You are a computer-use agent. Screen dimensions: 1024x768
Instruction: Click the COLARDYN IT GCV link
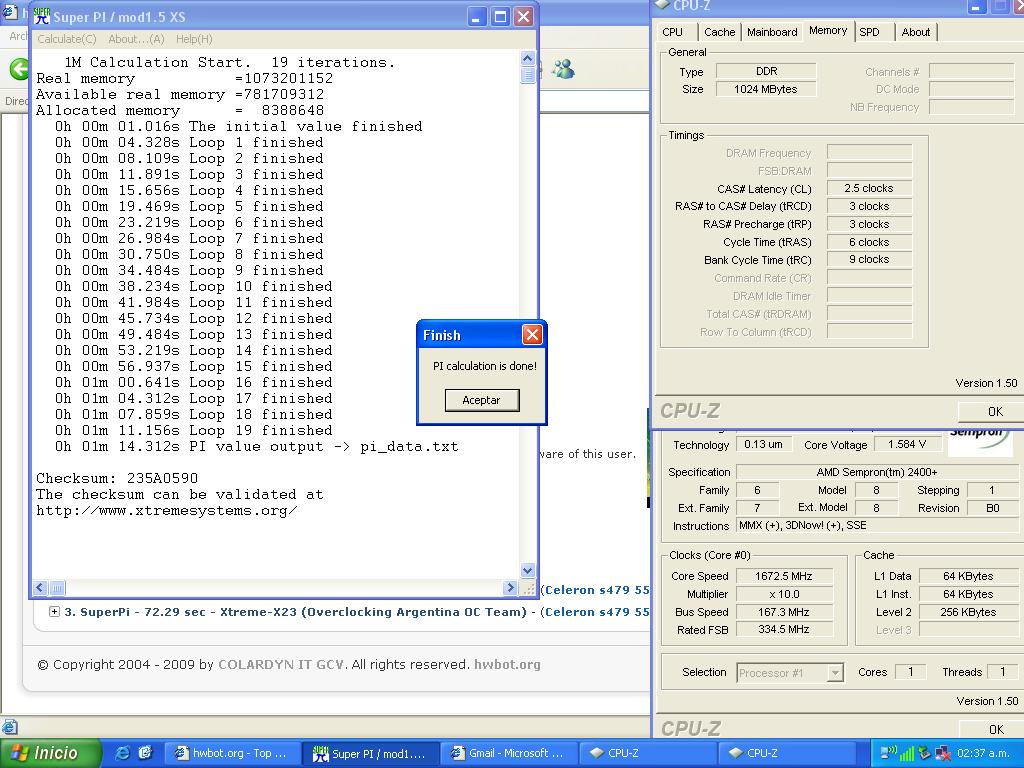click(x=281, y=665)
